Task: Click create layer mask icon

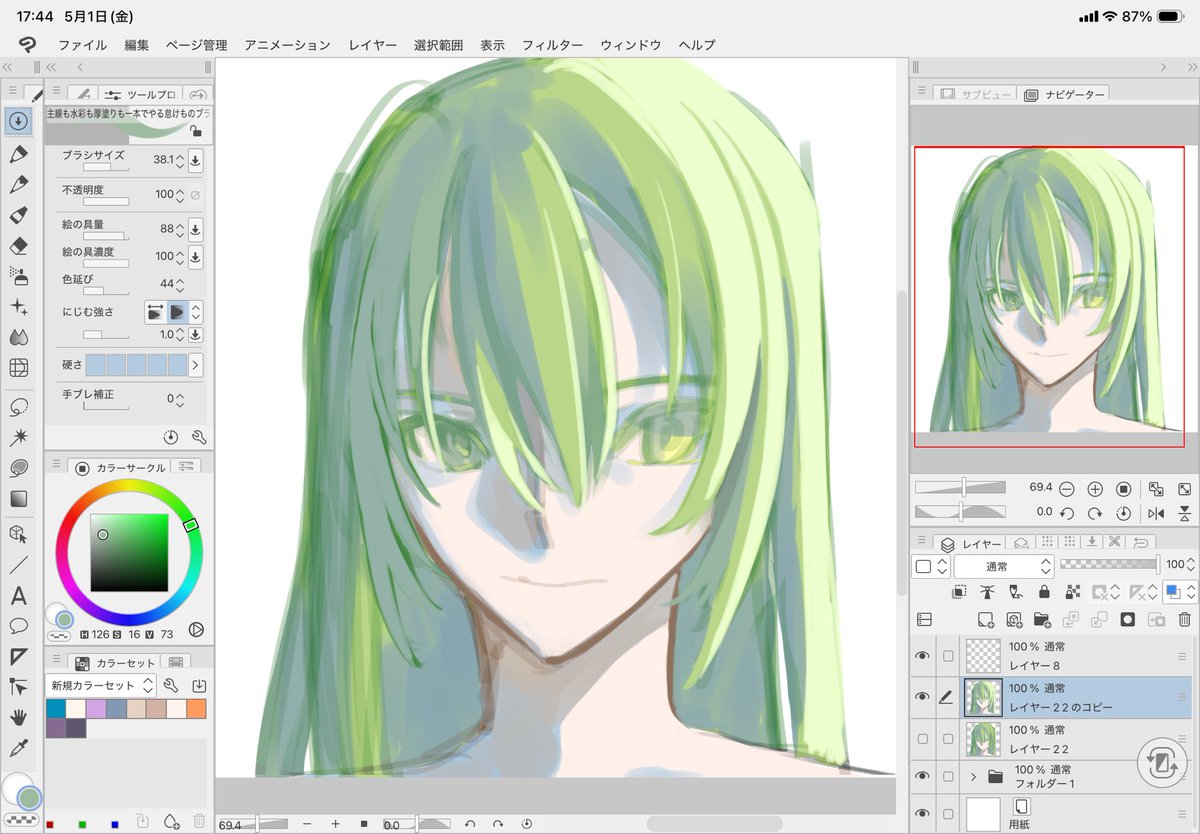Action: coord(1127,620)
